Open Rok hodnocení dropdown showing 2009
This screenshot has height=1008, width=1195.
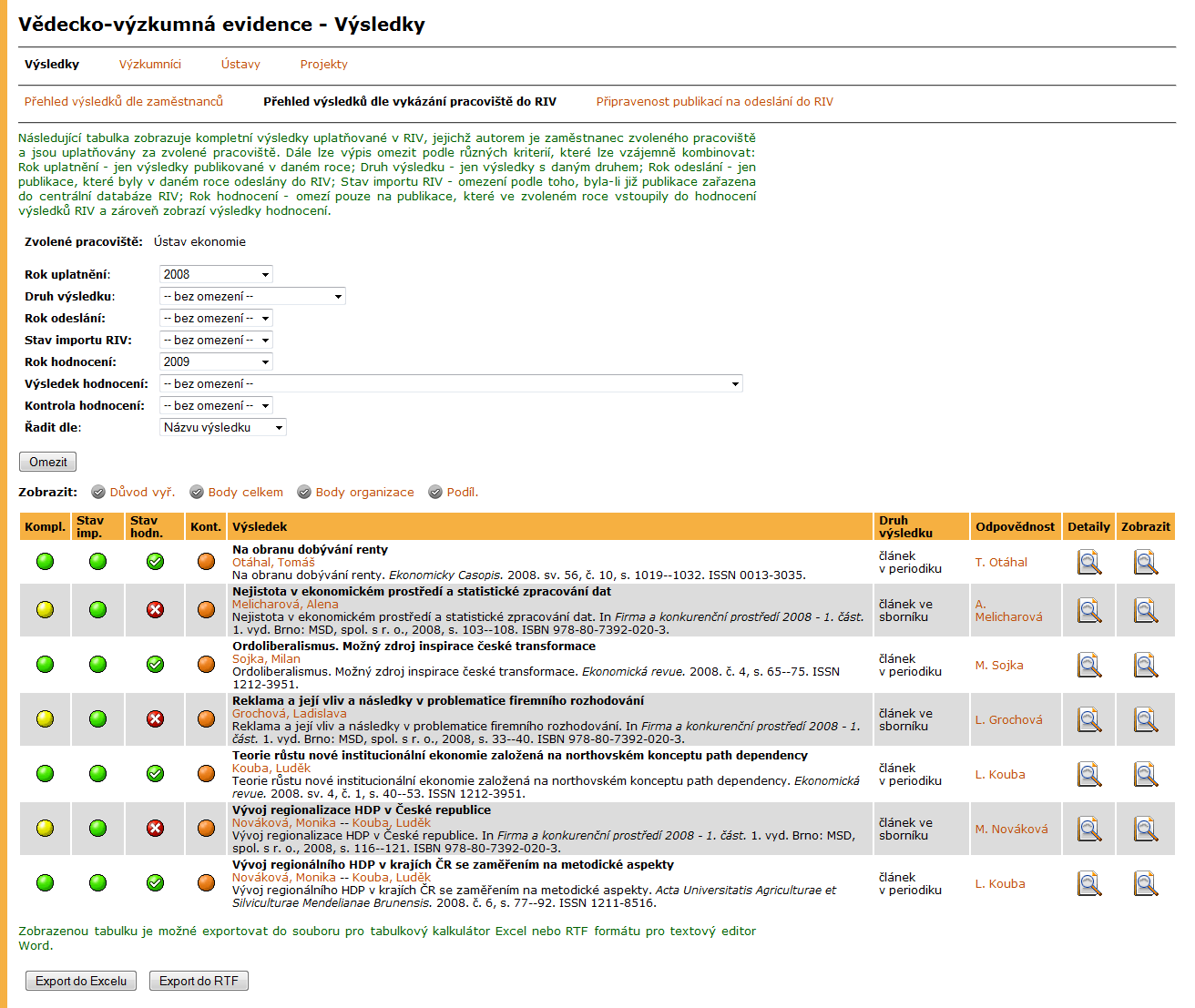click(216, 361)
